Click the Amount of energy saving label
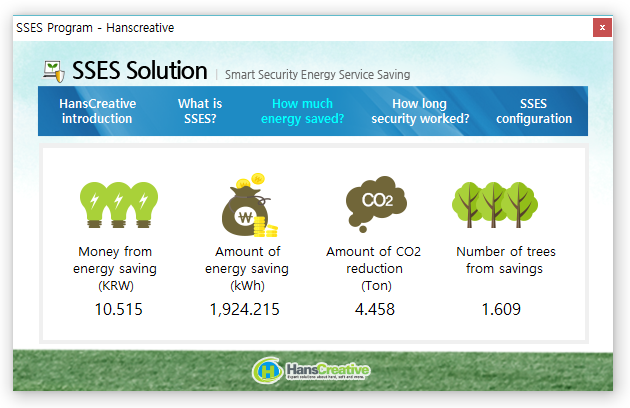This screenshot has width=630, height=408. tap(247, 268)
